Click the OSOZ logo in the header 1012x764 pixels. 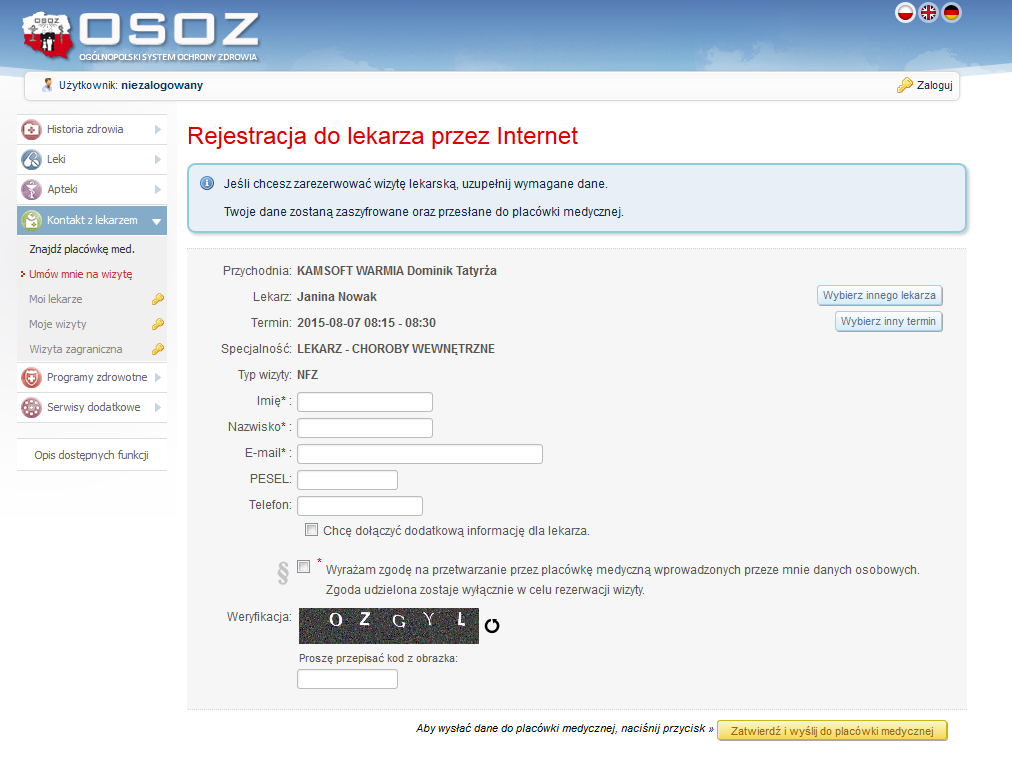[140, 35]
